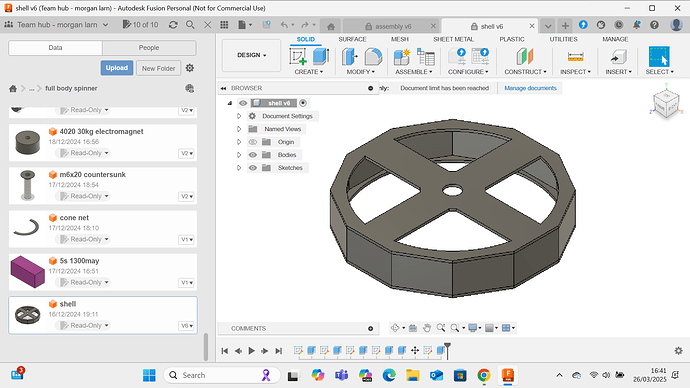690x388 pixels.
Task: Open the Manage documents link
Action: coord(530,88)
